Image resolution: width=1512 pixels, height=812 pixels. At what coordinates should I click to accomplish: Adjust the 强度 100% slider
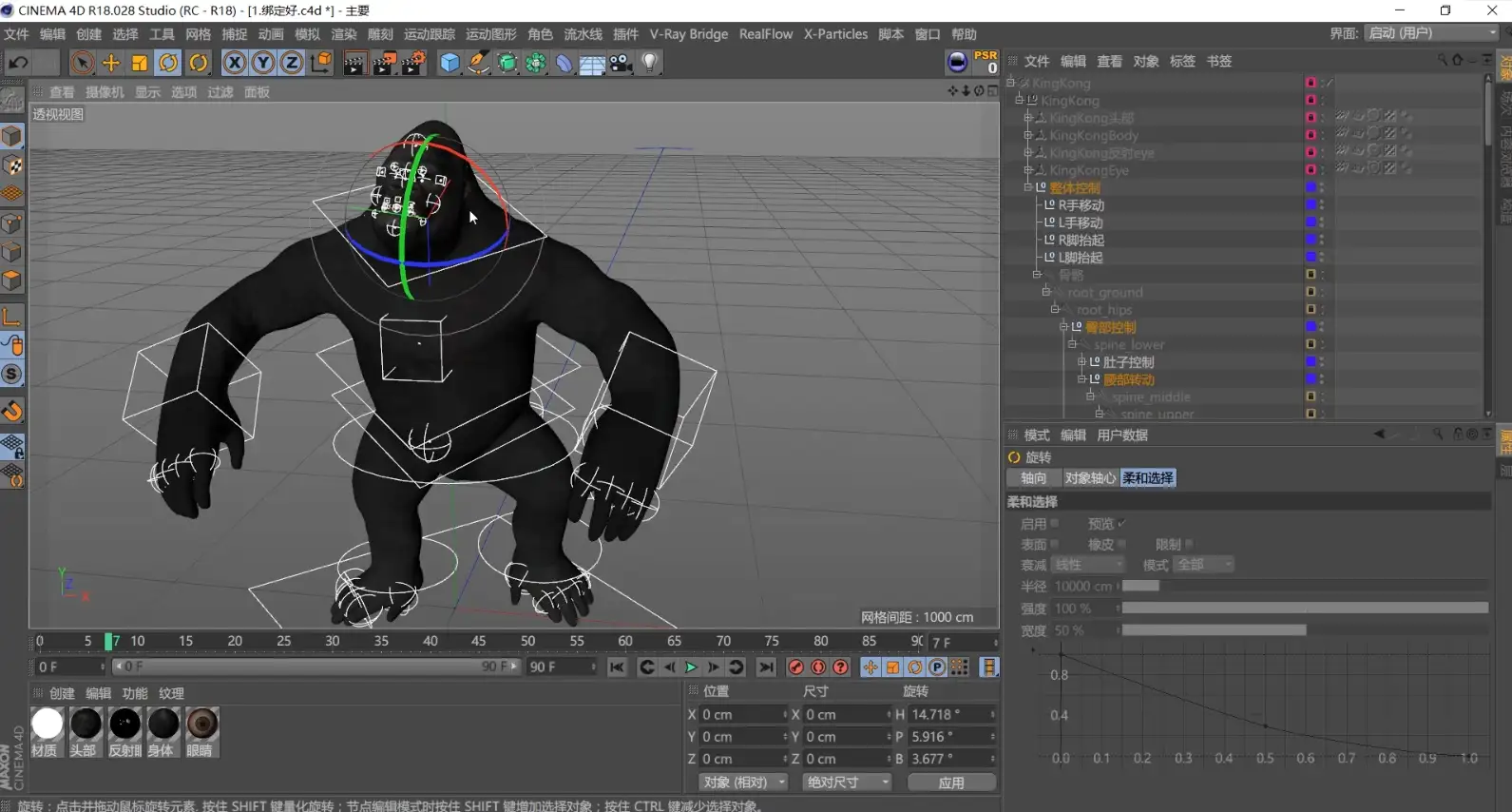click(x=1304, y=609)
